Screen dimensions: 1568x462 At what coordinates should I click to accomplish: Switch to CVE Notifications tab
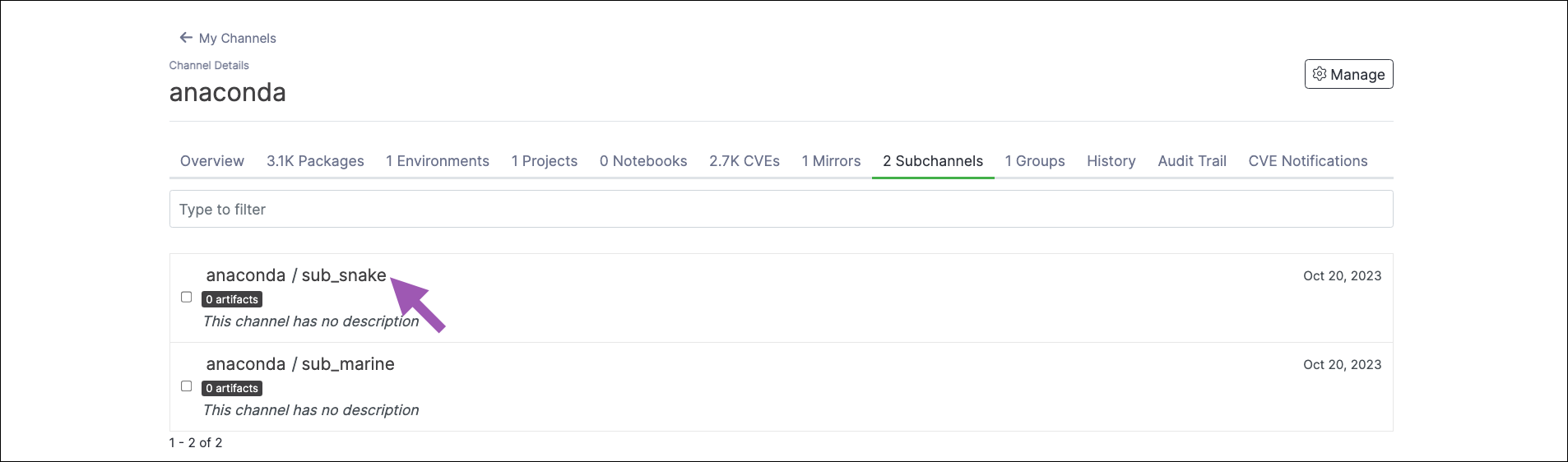pos(1308,161)
